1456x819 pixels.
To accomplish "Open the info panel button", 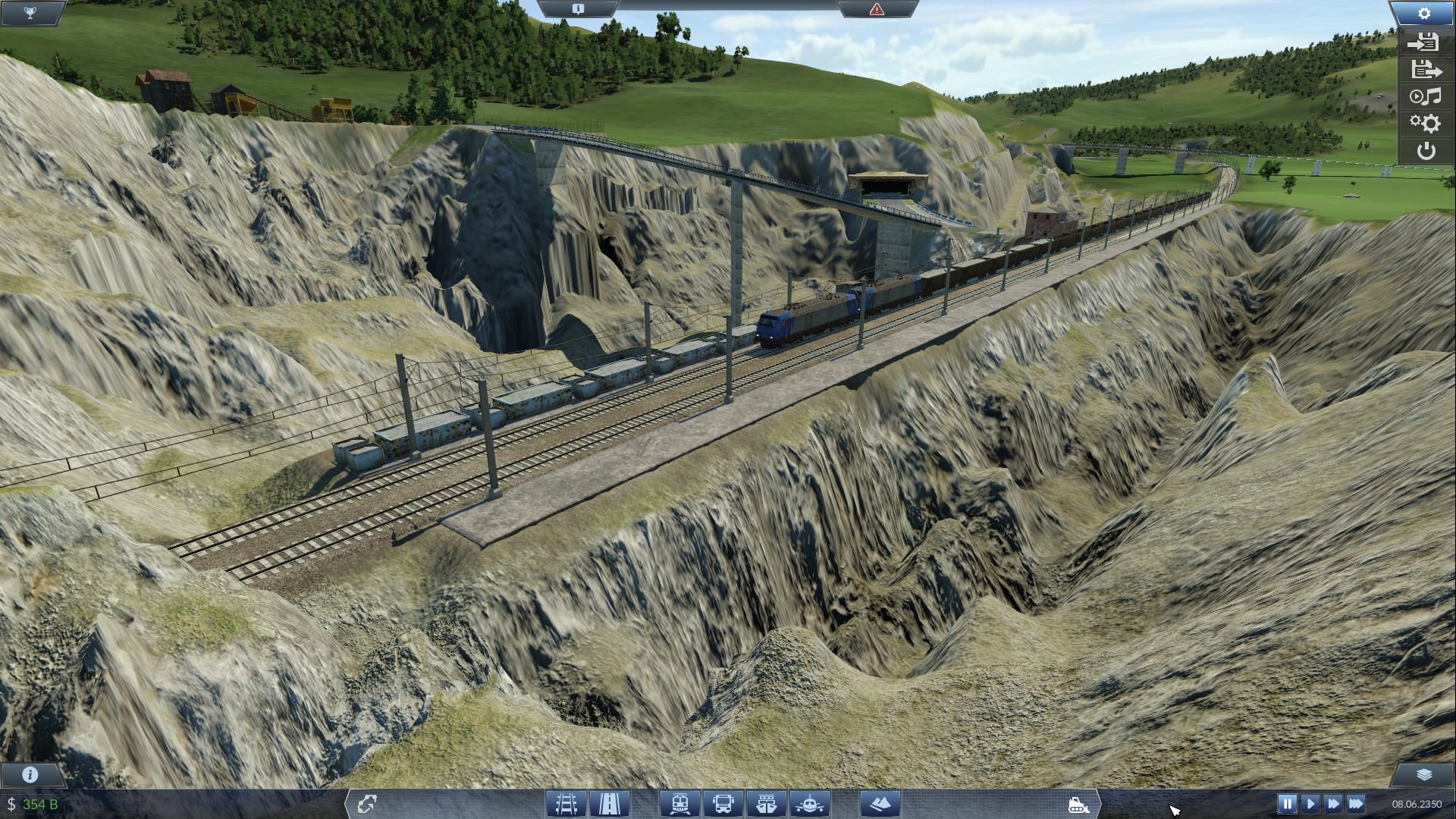I will 30,774.
